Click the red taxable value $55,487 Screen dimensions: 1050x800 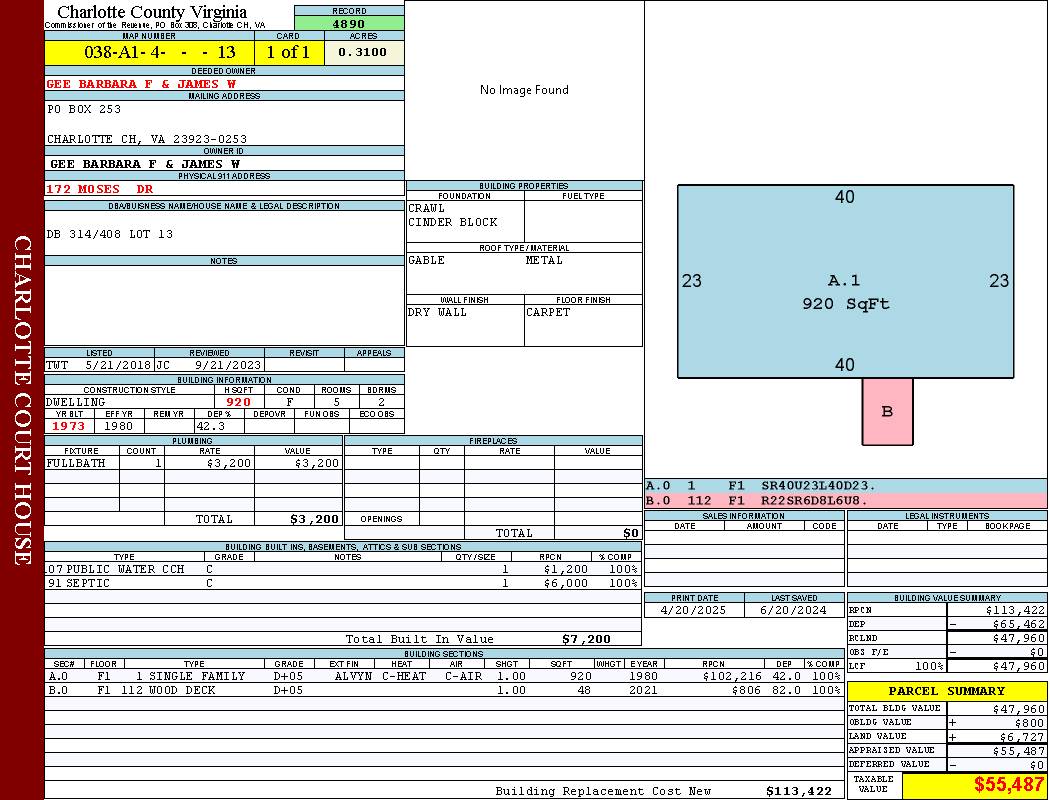1008,785
